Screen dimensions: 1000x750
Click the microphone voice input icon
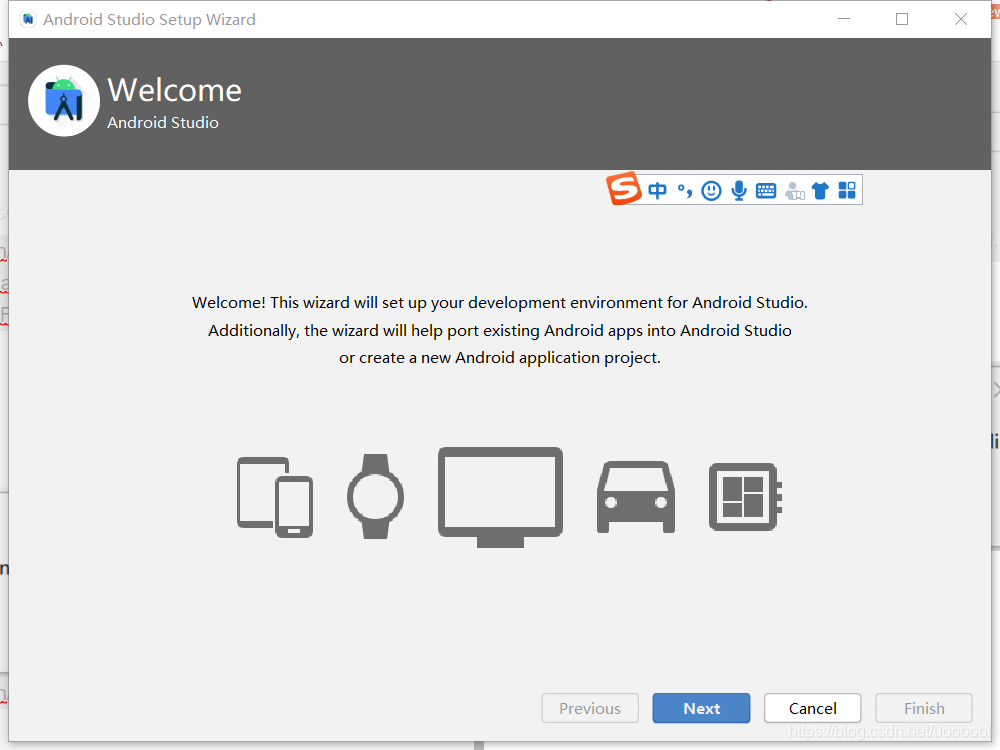(x=739, y=190)
